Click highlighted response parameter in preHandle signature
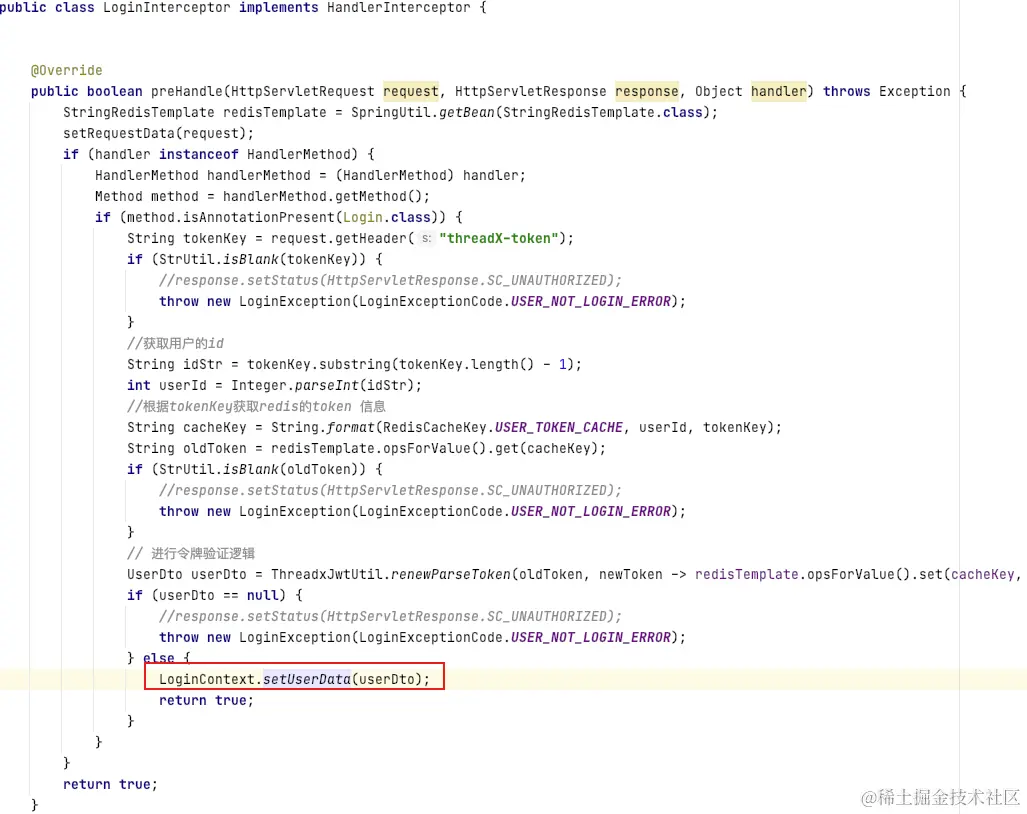The image size is (1027, 814). click(646, 91)
